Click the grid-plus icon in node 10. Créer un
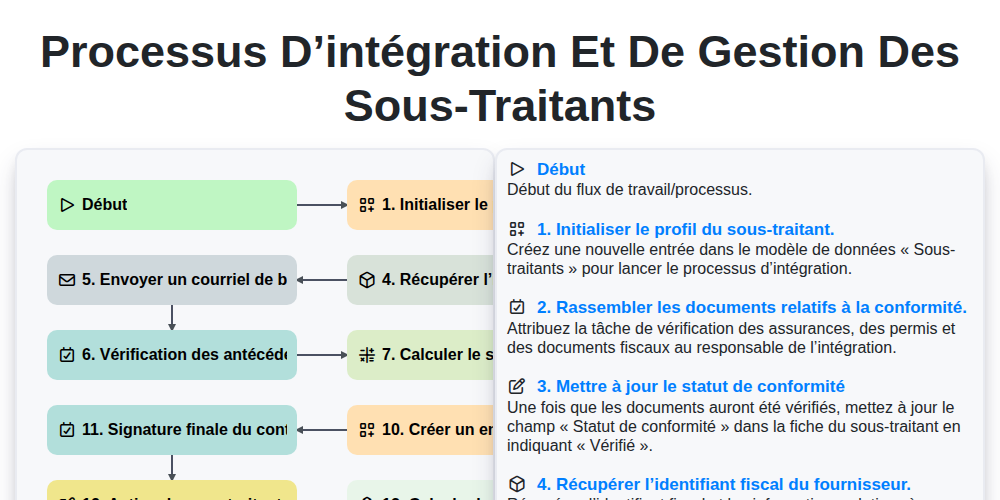Image resolution: width=1000 pixels, height=500 pixels. click(367, 430)
